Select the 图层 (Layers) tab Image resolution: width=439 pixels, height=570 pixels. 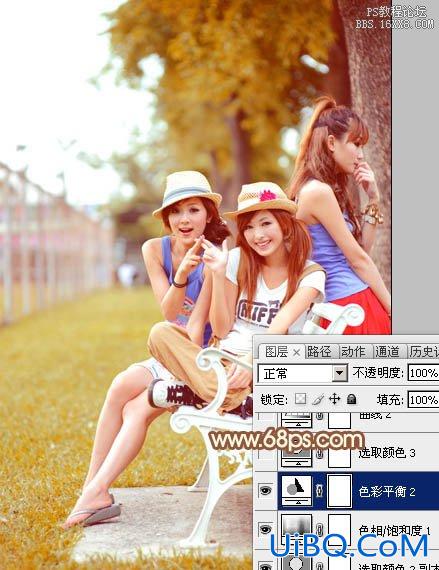[x=277, y=352]
